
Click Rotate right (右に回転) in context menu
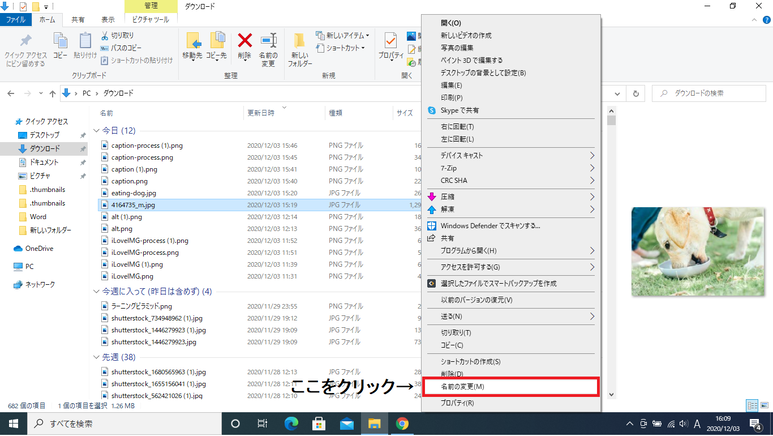(x=511, y=127)
